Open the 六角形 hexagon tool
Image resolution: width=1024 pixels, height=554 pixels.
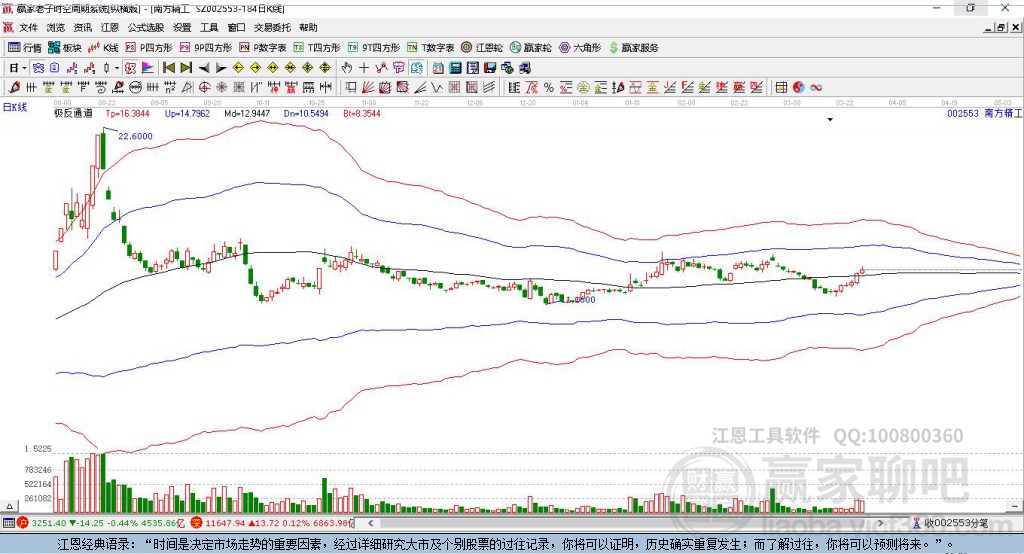tap(579, 47)
